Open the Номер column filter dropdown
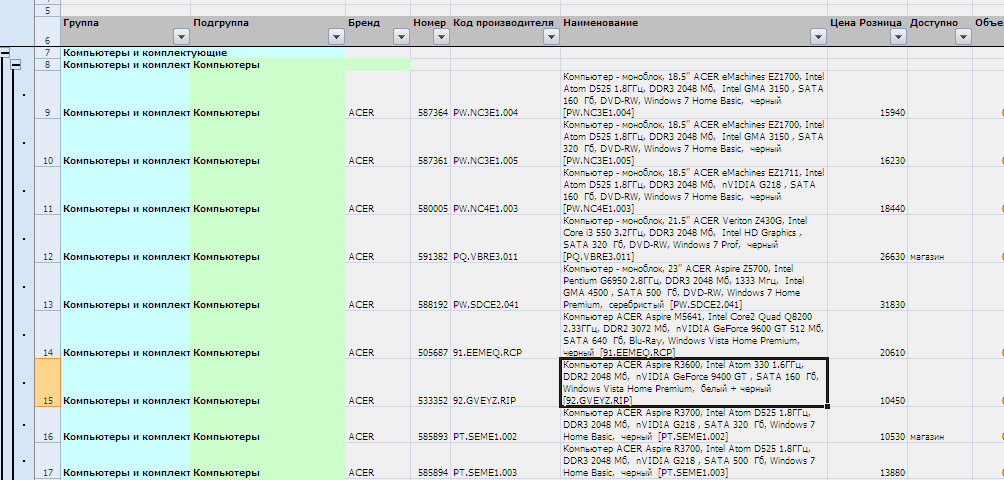 (x=441, y=38)
